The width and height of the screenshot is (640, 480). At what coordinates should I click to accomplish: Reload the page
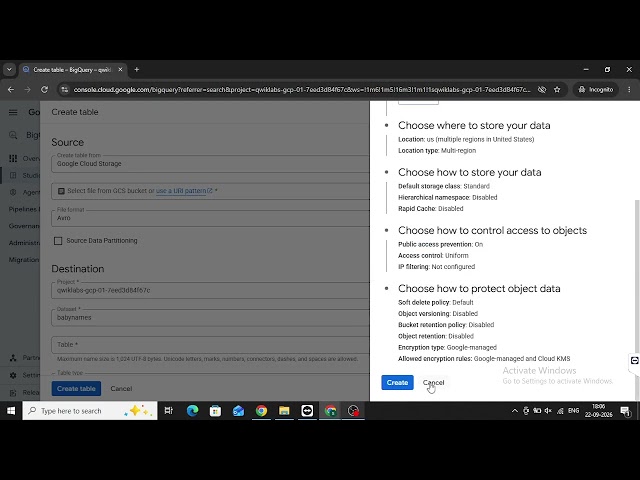point(44,89)
